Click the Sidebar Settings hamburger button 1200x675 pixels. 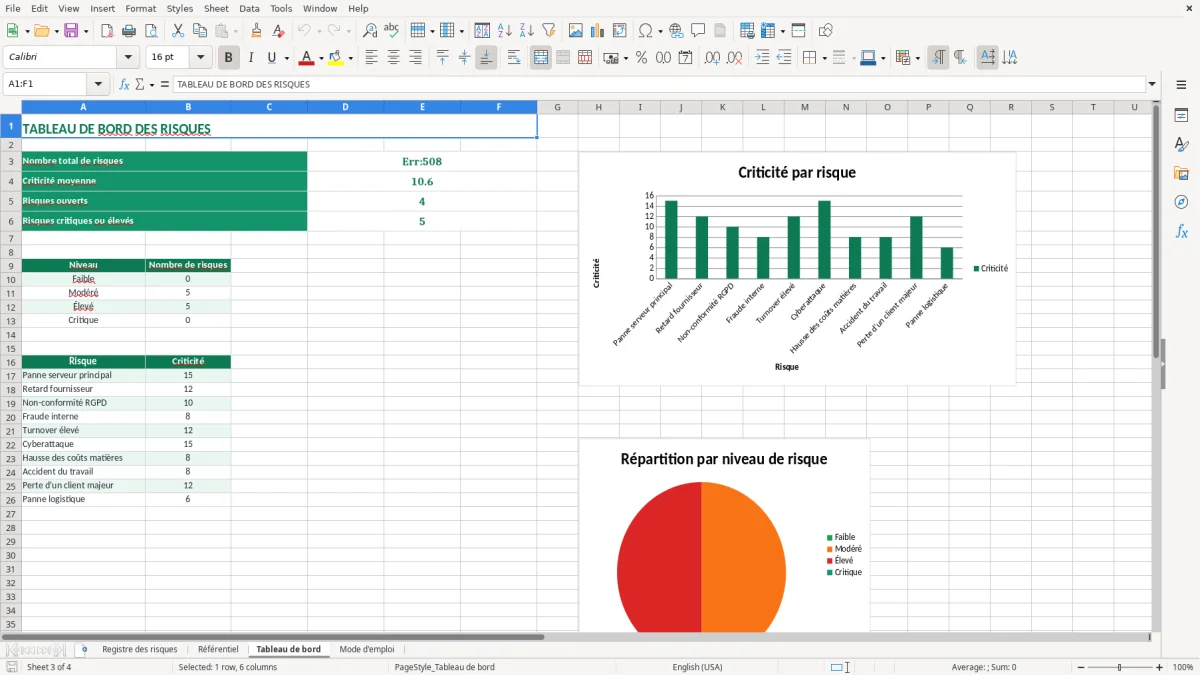click(x=1181, y=84)
